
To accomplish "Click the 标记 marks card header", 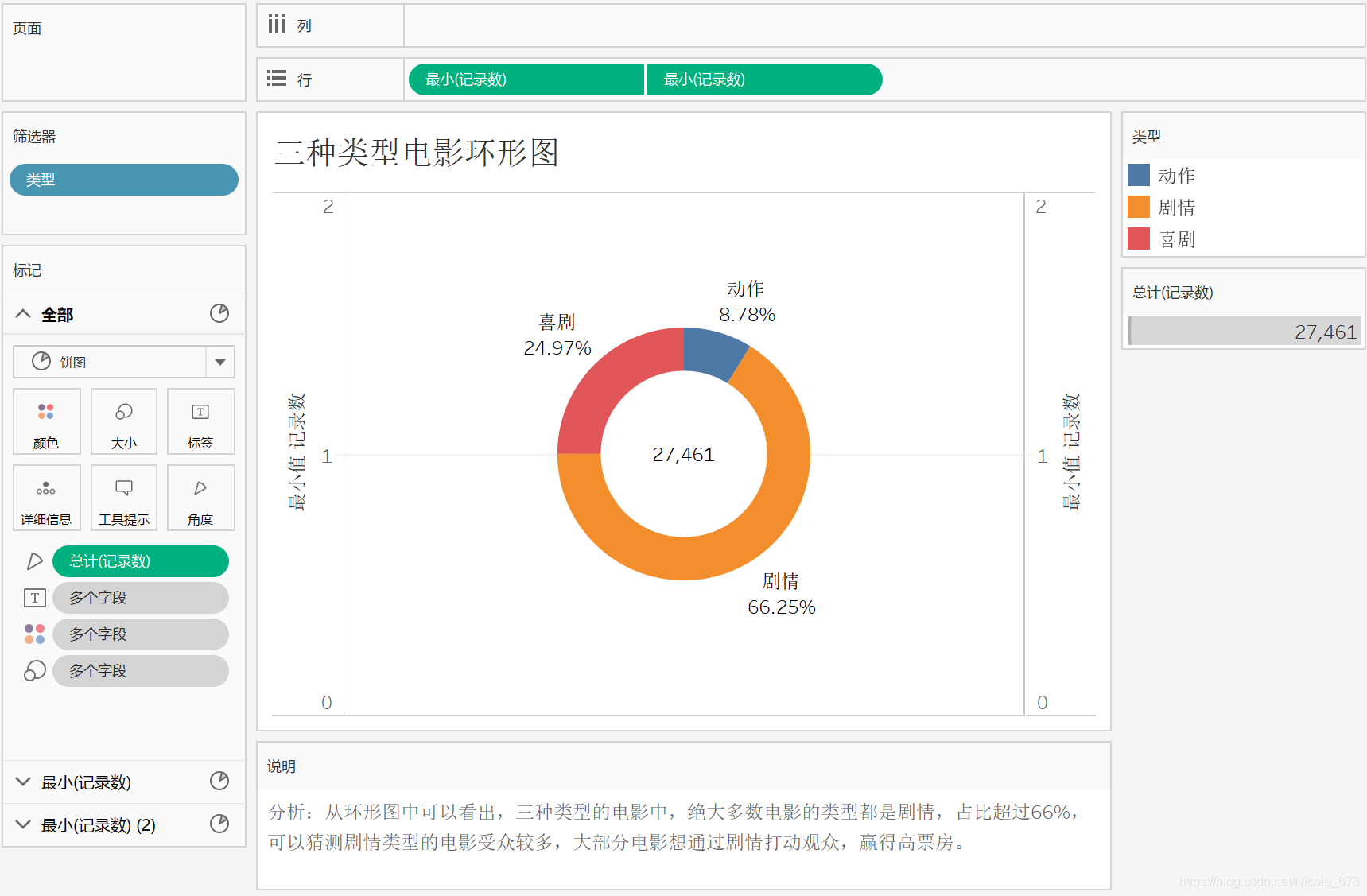I will (27, 270).
